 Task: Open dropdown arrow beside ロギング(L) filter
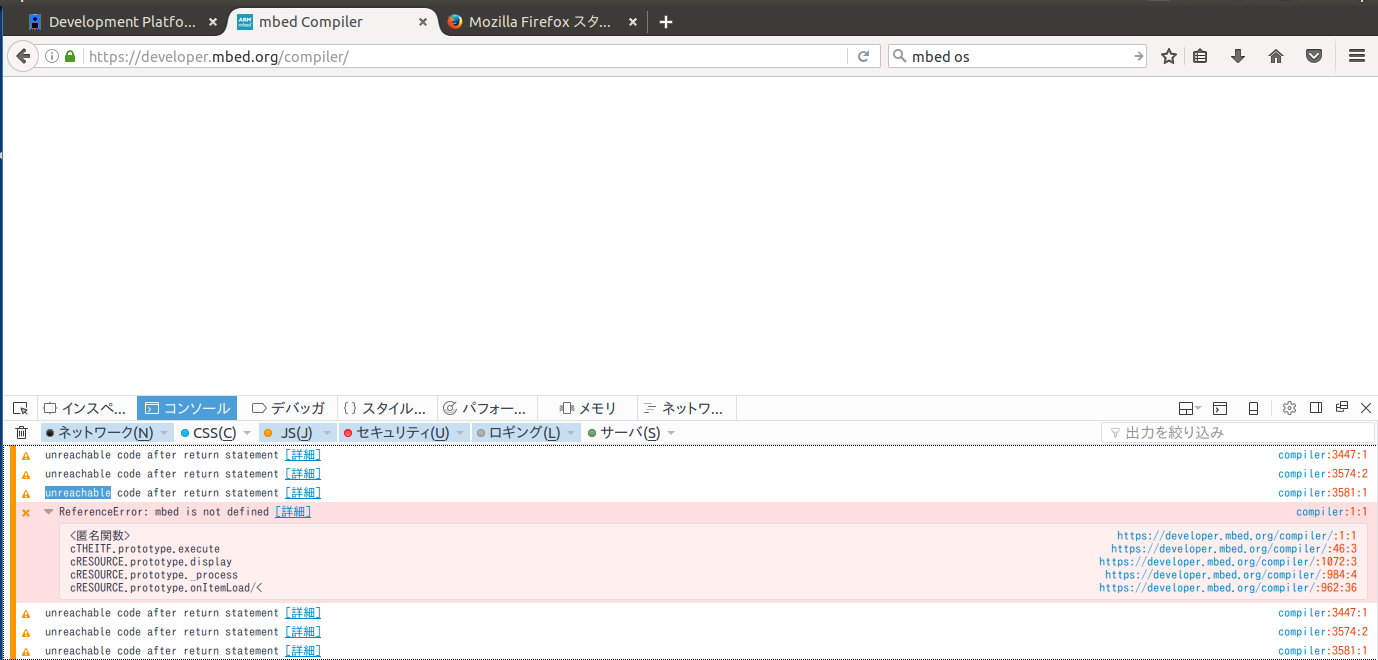click(571, 433)
